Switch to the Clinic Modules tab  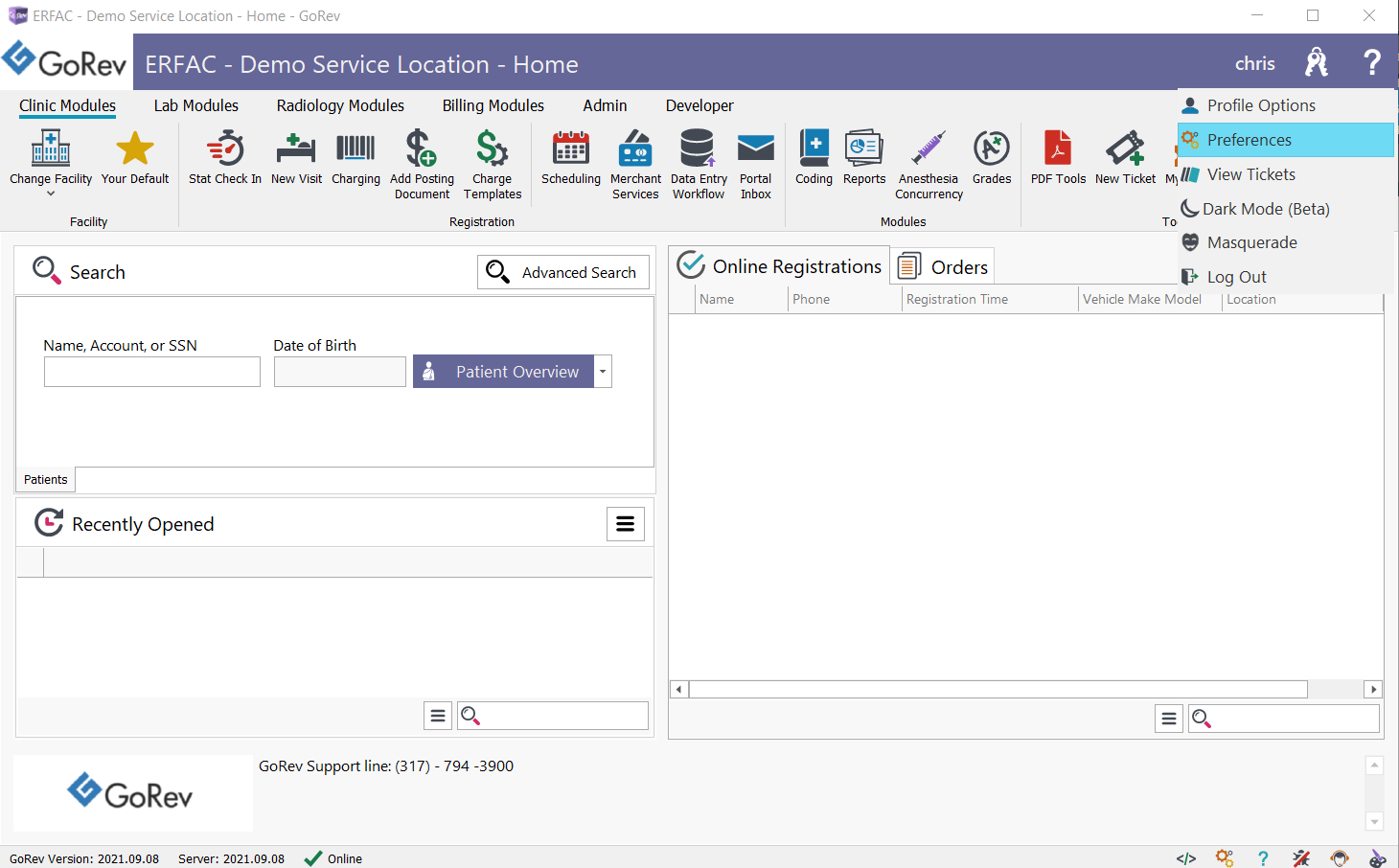tap(67, 105)
